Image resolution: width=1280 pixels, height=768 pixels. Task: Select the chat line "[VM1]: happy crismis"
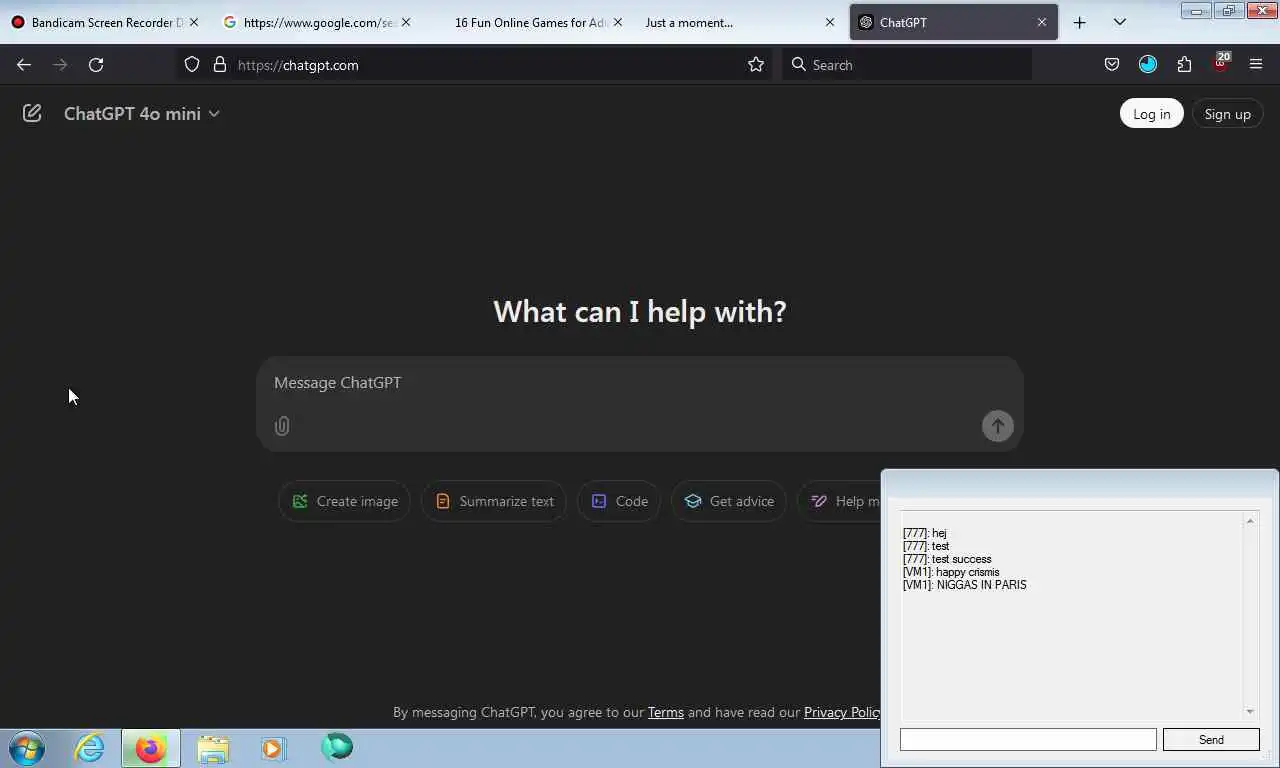point(951,573)
